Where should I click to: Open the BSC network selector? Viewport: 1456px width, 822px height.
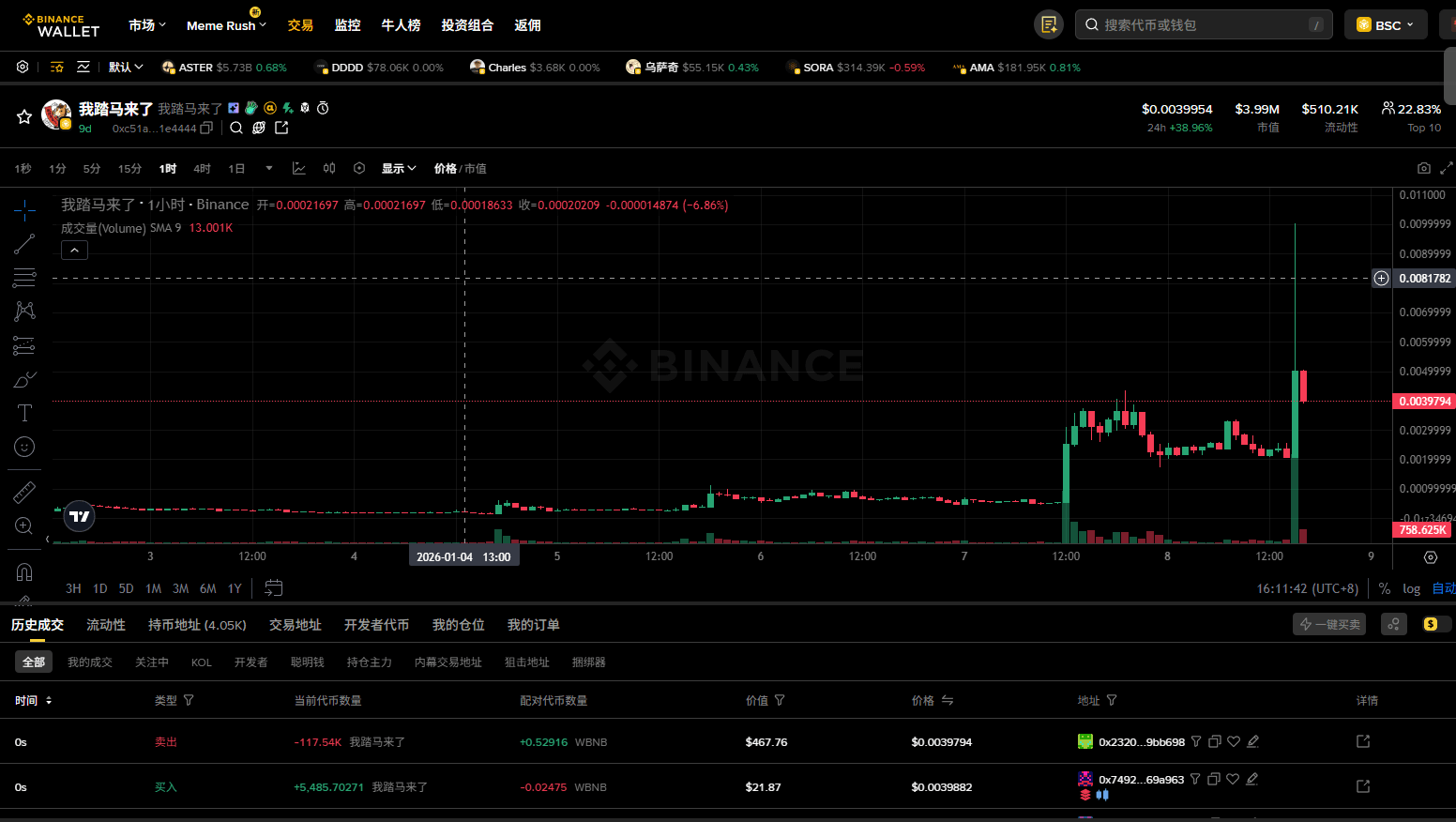tap(1386, 24)
